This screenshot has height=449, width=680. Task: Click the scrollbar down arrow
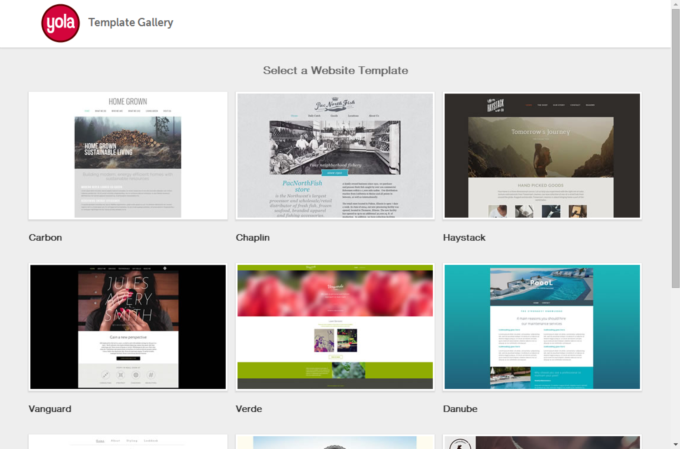[676, 445]
